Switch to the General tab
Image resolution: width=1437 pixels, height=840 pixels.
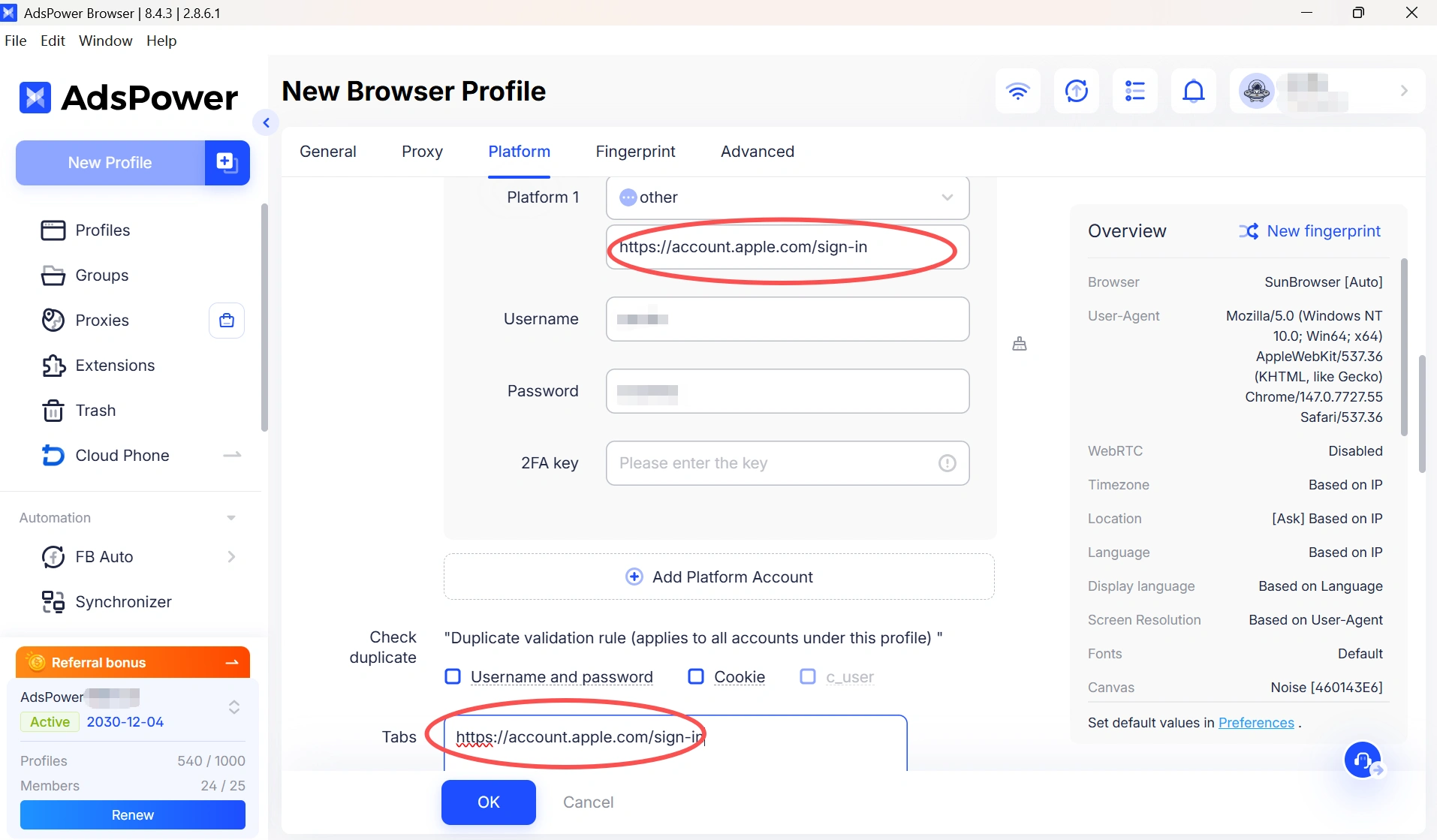click(x=328, y=152)
